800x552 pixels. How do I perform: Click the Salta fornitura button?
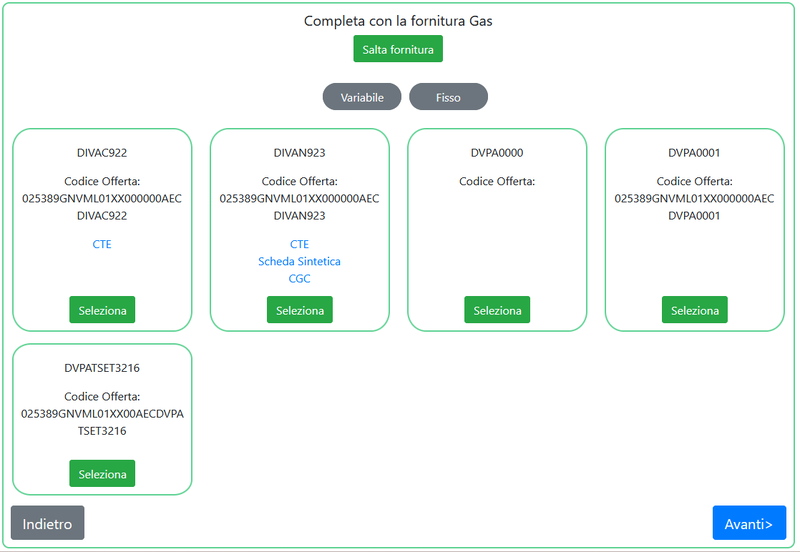(x=398, y=49)
